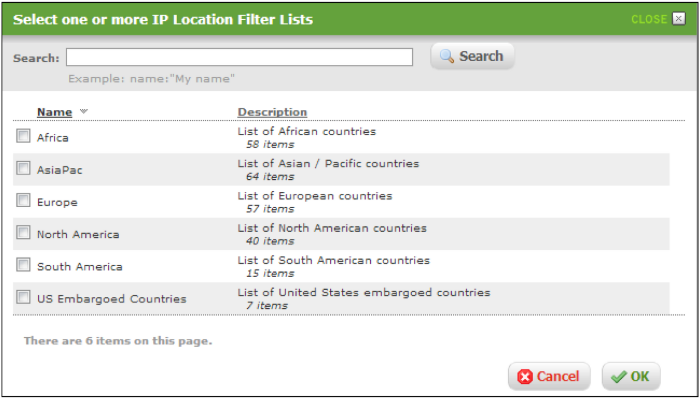Click the CLOSE text link
This screenshot has height=399, width=700.
tap(649, 19)
